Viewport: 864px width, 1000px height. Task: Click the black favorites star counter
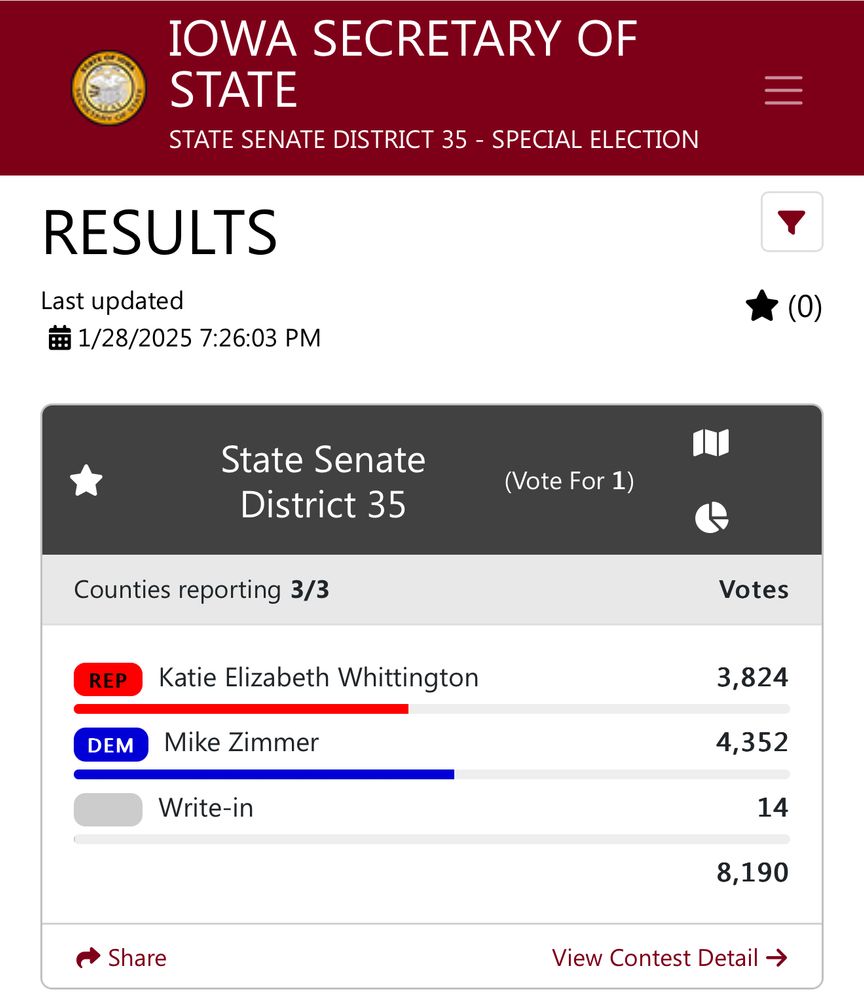[x=783, y=307]
